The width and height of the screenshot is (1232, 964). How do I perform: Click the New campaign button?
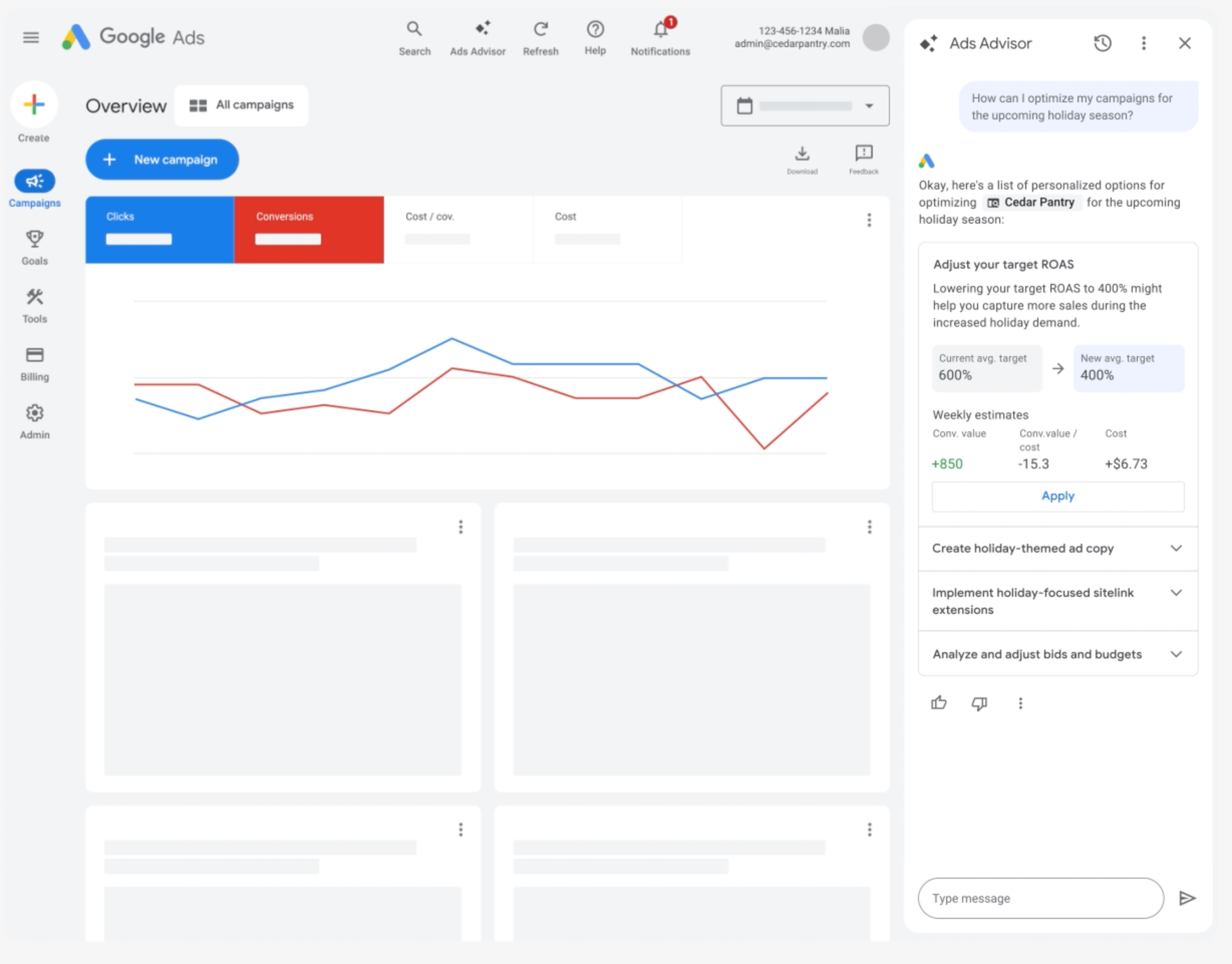point(162,159)
